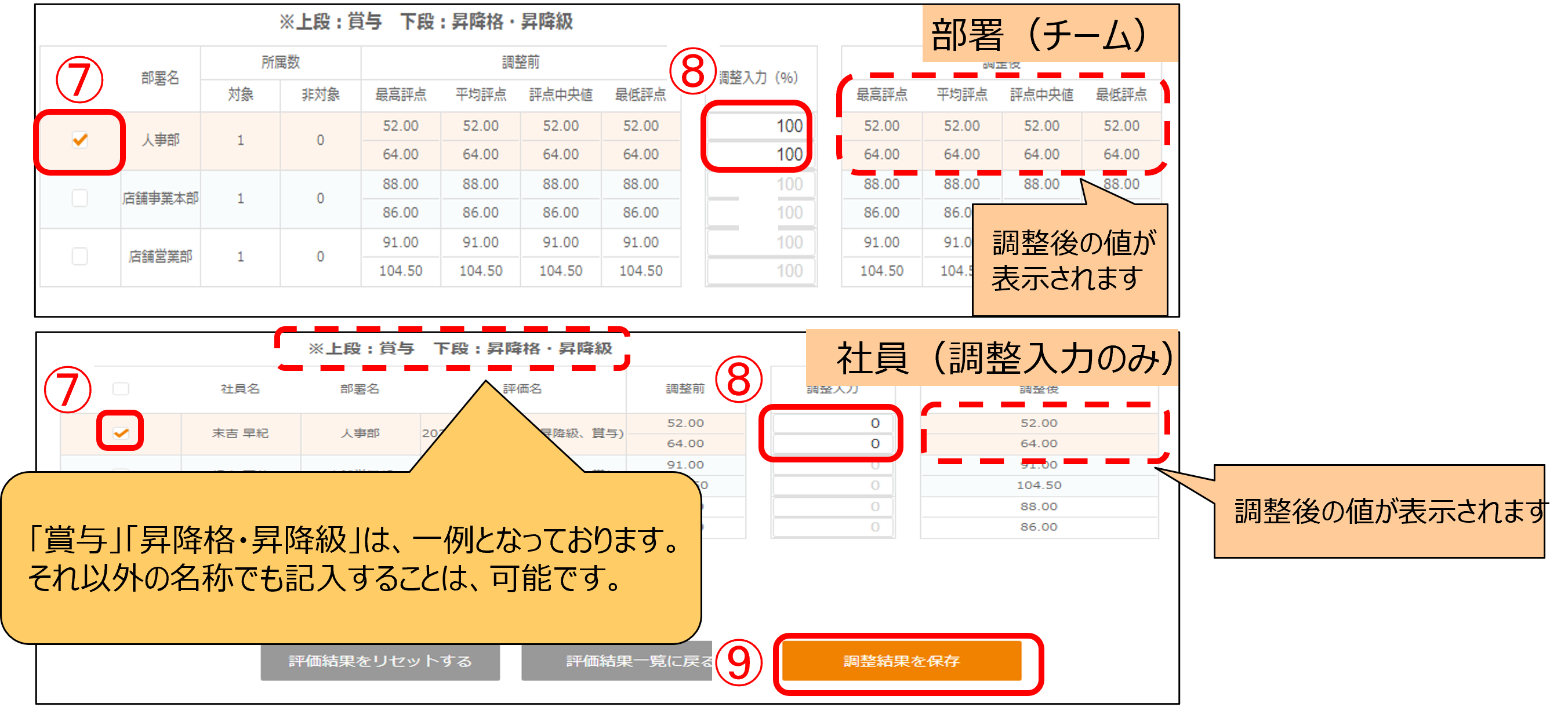Click 人事部 cell in 末吉 早紀 row
1568x718 pixels.
360,433
